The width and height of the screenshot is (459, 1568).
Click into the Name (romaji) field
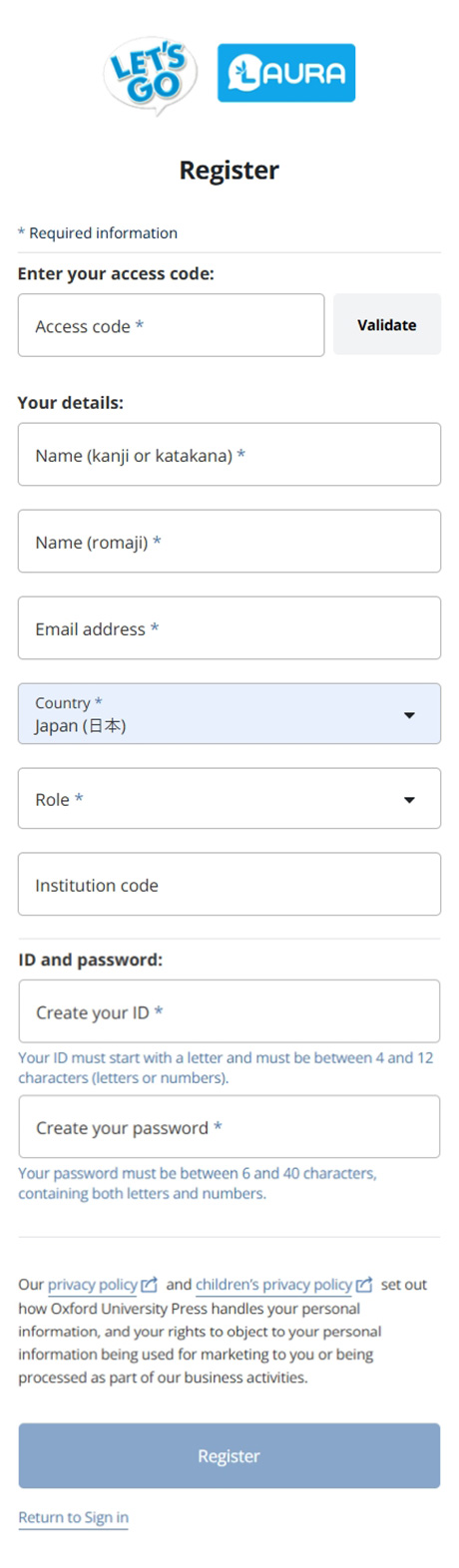pyautogui.click(x=229, y=542)
